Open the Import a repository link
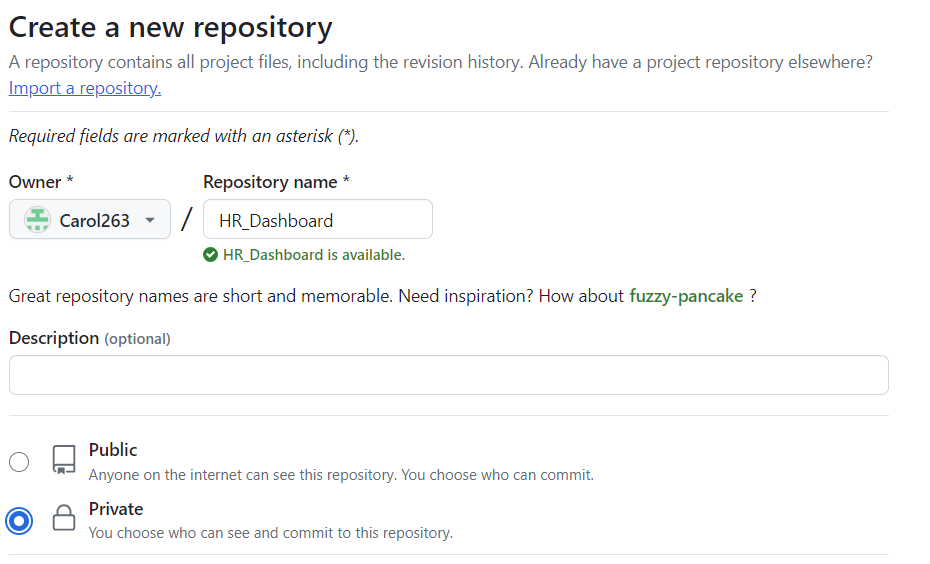The width and height of the screenshot is (930, 564). [85, 88]
